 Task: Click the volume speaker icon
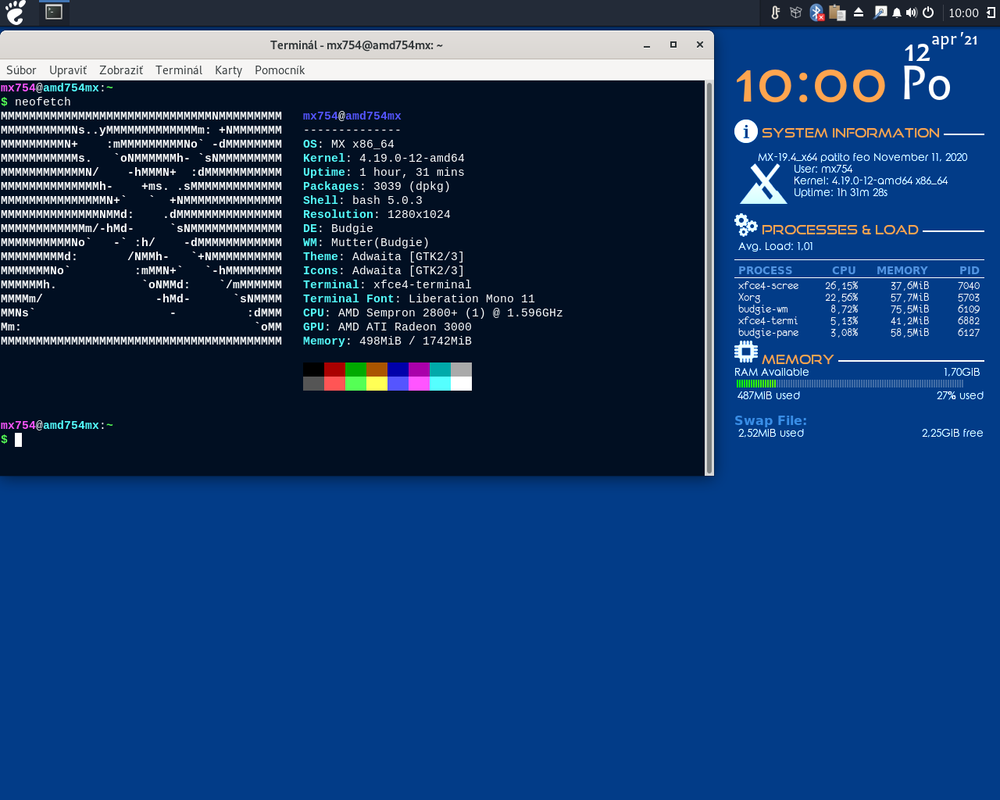pos(912,13)
